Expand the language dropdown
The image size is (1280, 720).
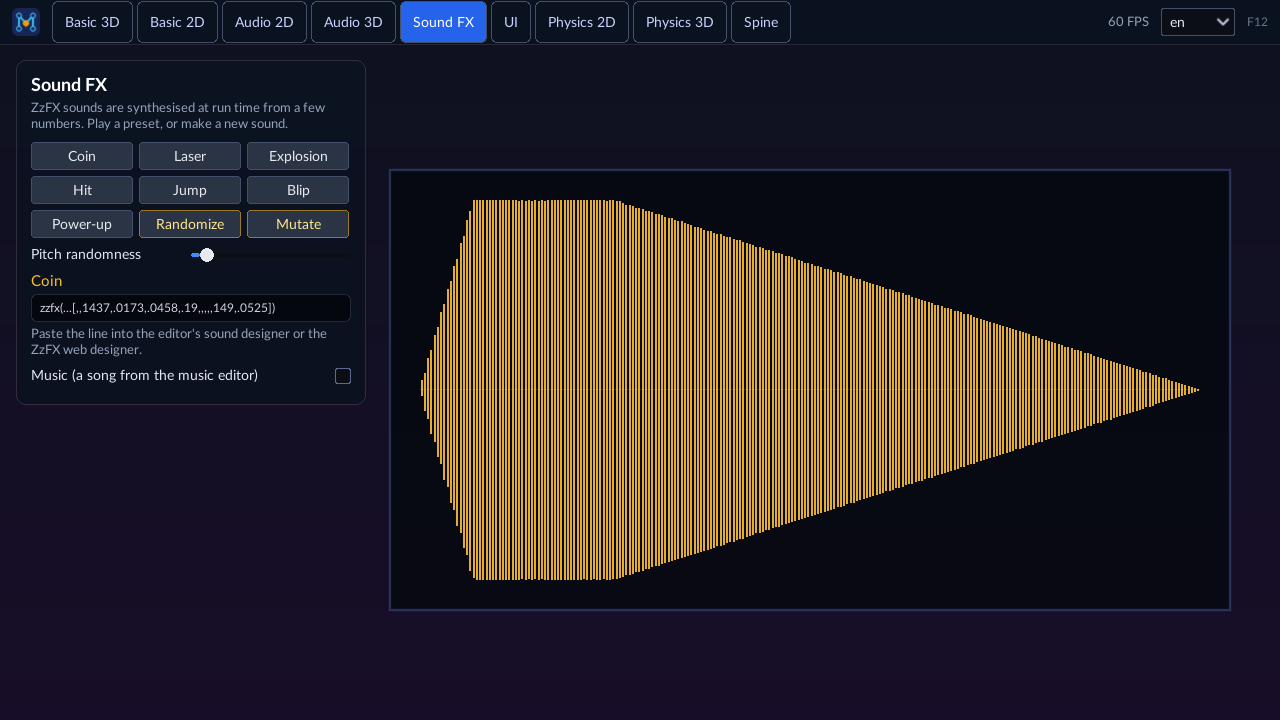click(1198, 22)
